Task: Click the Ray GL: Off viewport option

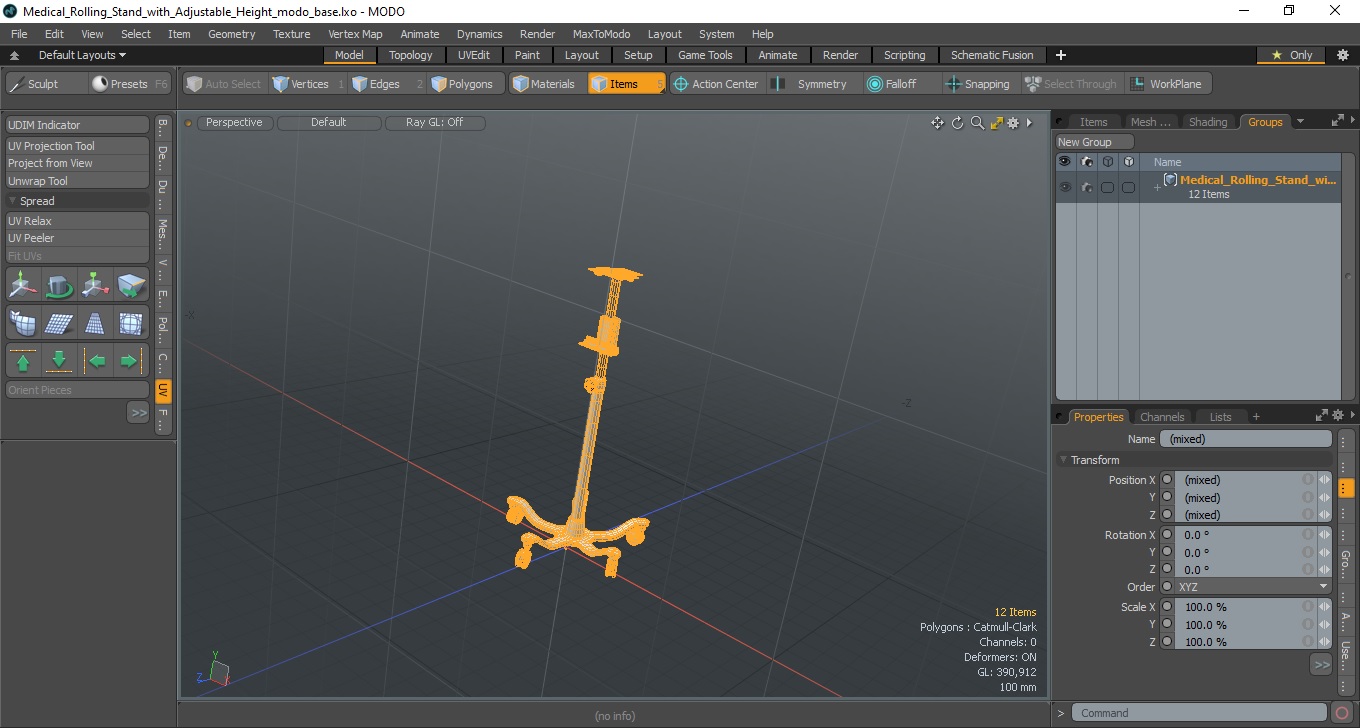Action: coord(435,123)
